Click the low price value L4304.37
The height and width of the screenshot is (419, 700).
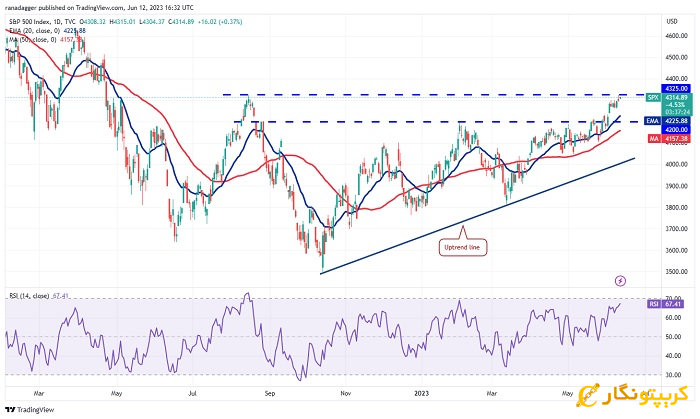152,21
